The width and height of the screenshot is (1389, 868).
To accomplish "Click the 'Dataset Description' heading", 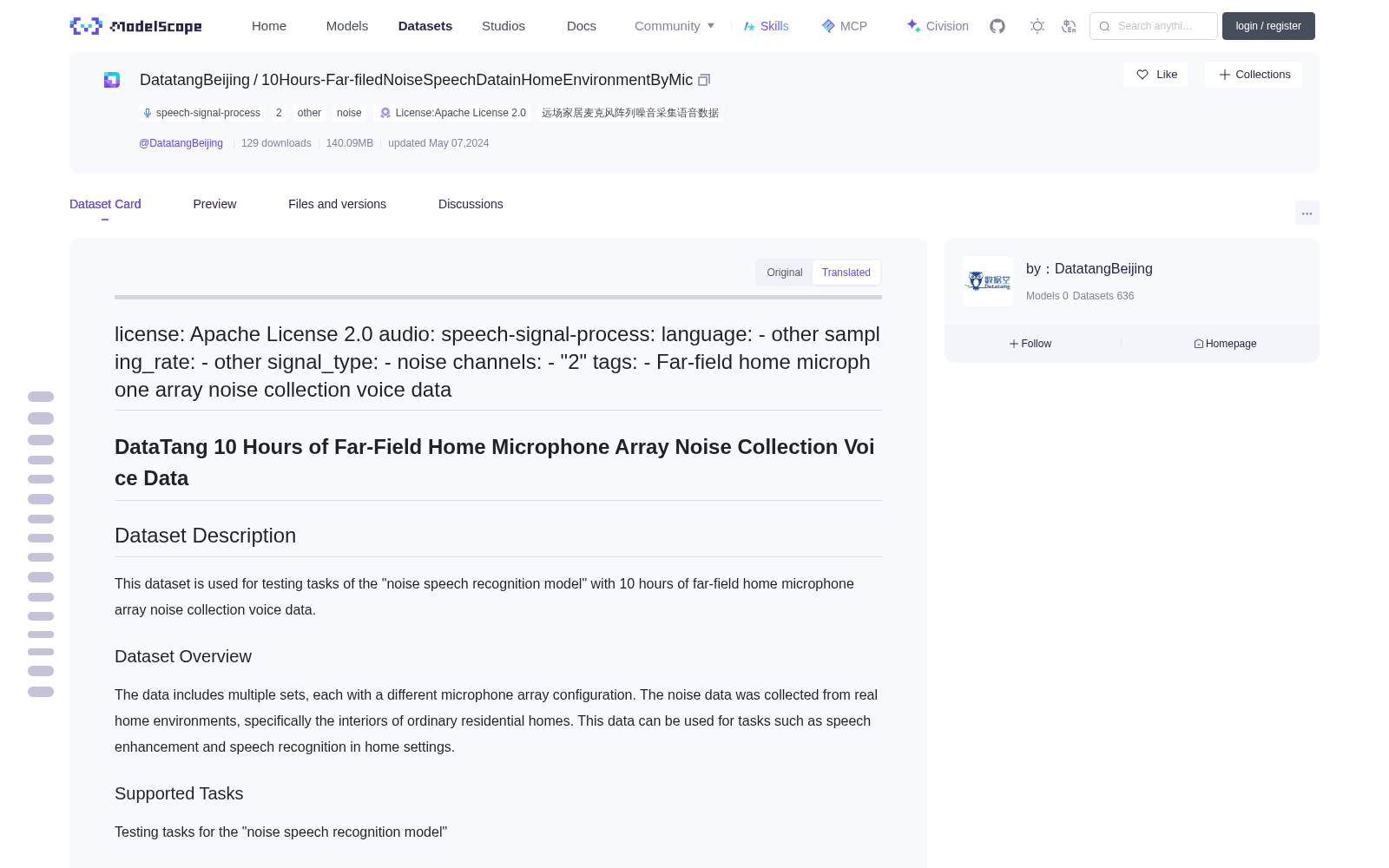I will [205, 536].
